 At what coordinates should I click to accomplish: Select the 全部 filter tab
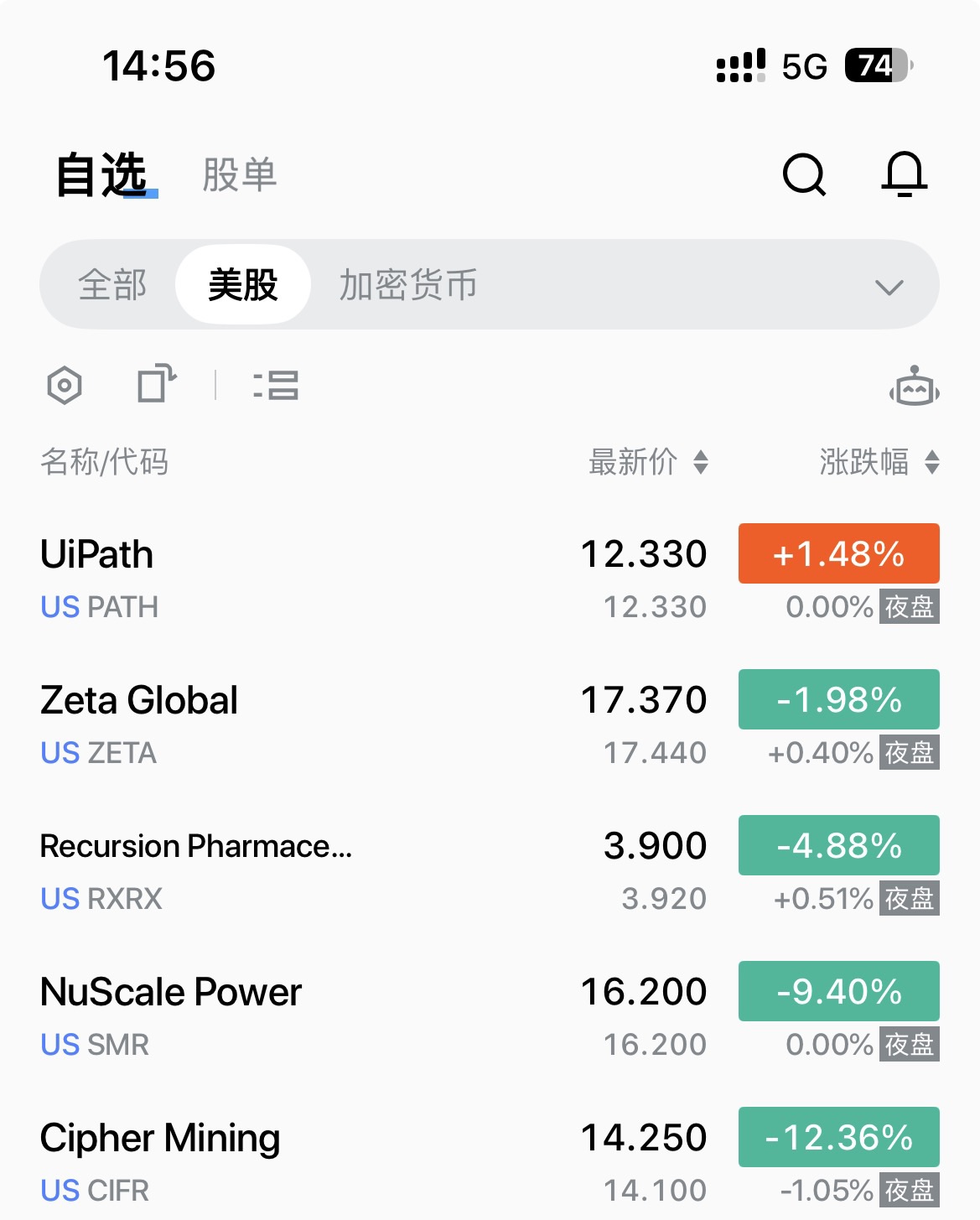point(112,285)
